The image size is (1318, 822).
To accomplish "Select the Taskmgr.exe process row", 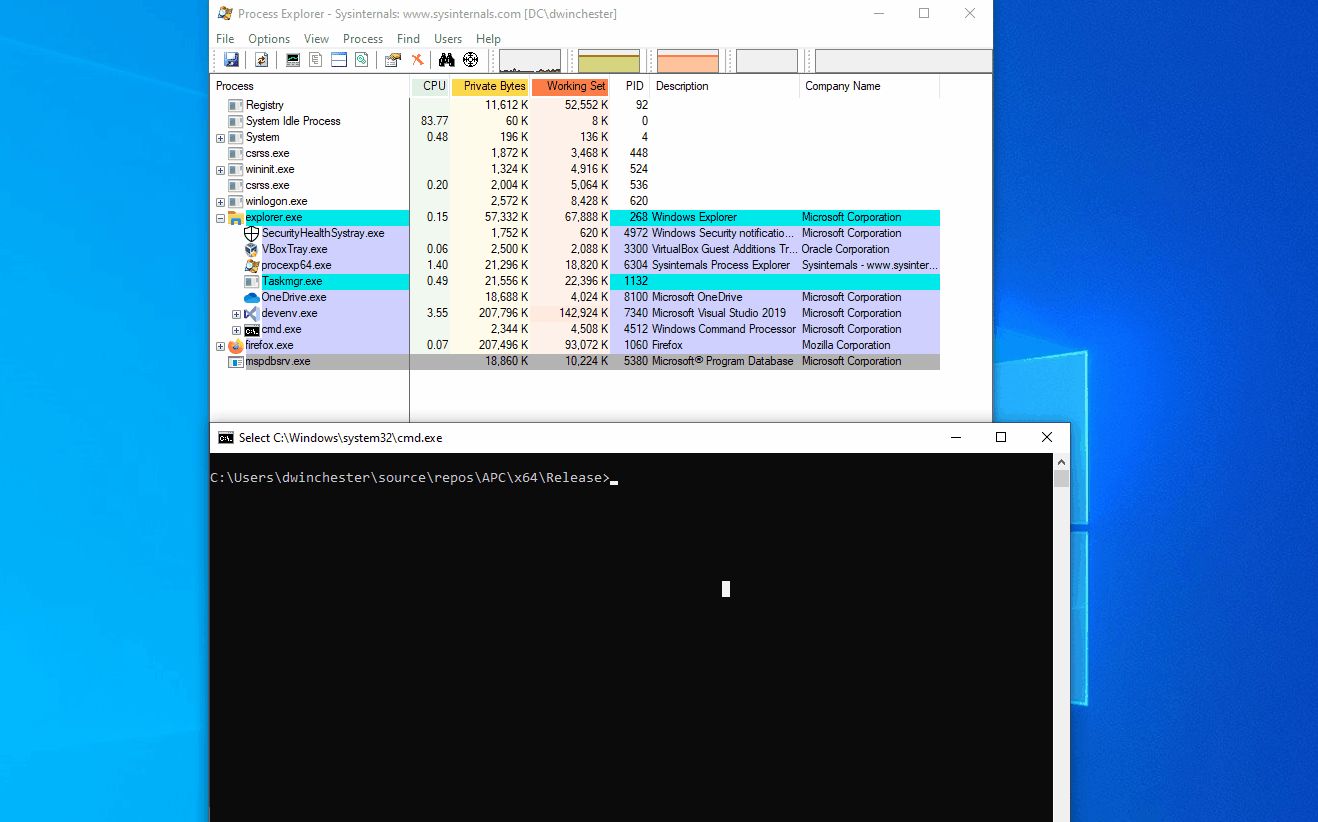I will [x=575, y=281].
